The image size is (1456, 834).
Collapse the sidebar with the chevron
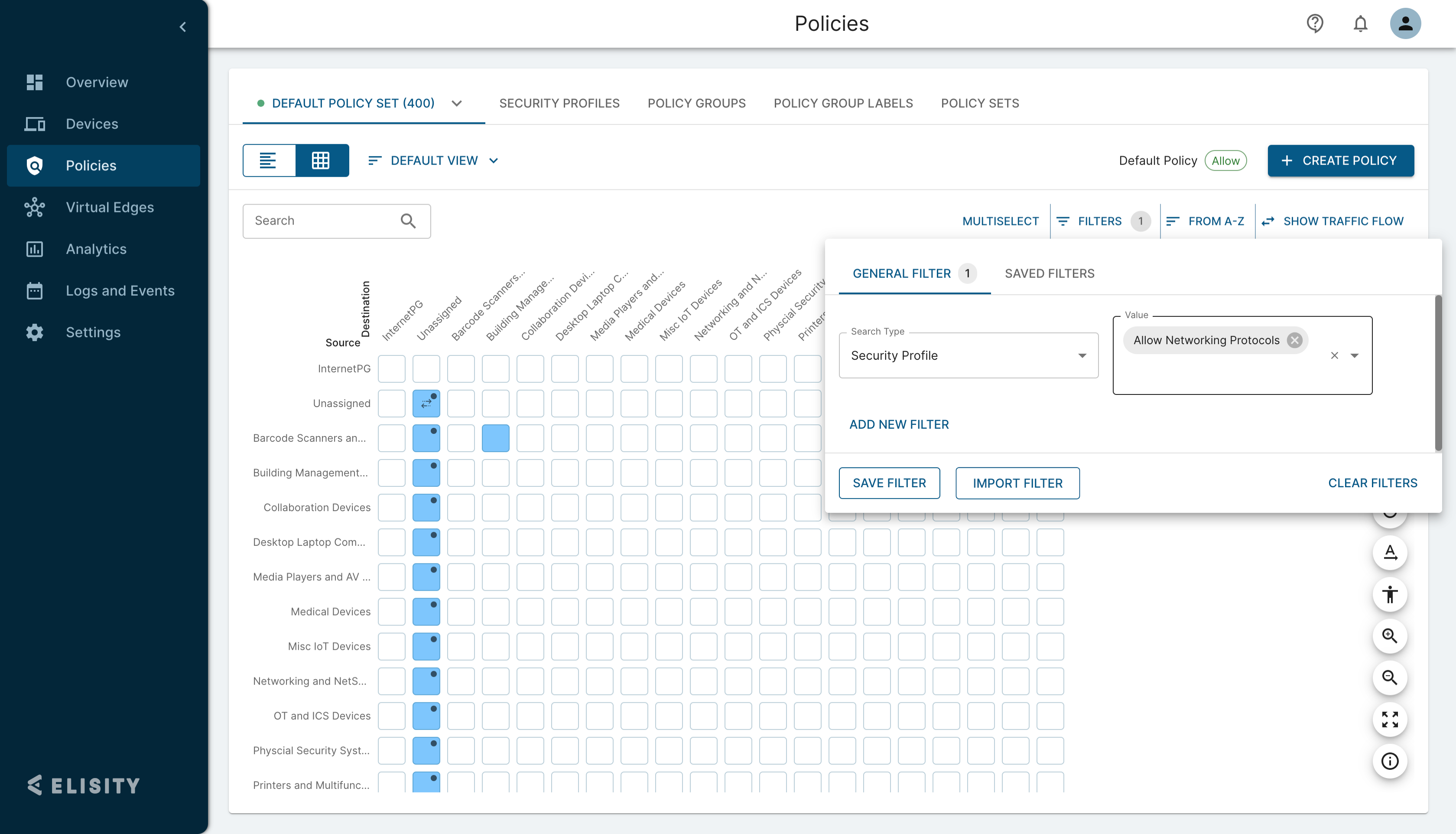click(x=182, y=27)
